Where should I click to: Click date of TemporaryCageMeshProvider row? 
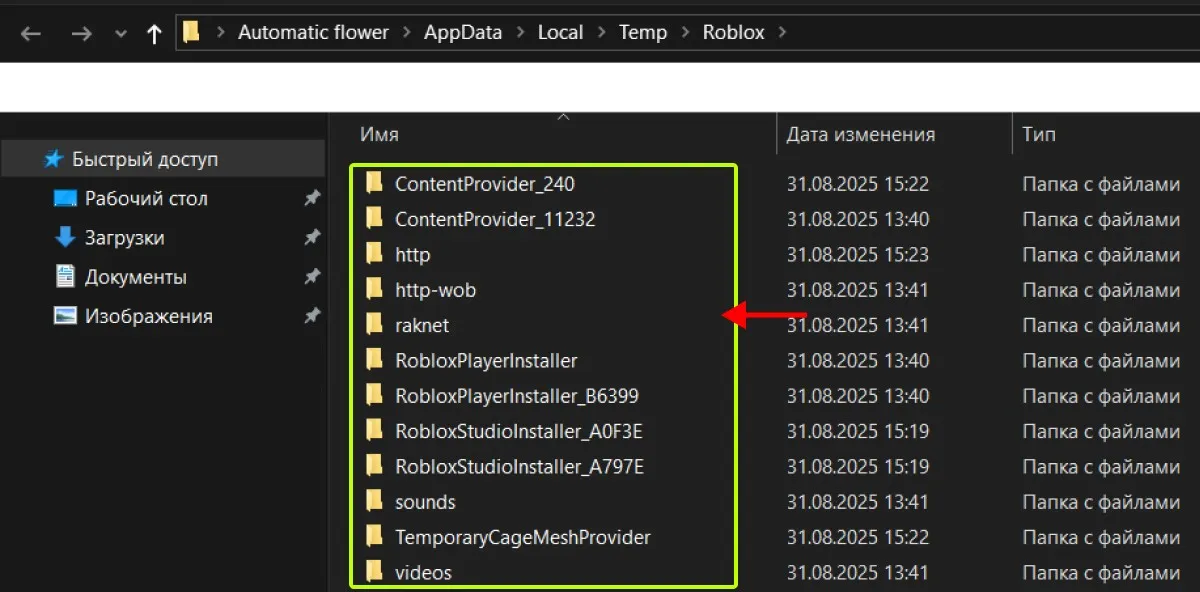click(x=858, y=538)
